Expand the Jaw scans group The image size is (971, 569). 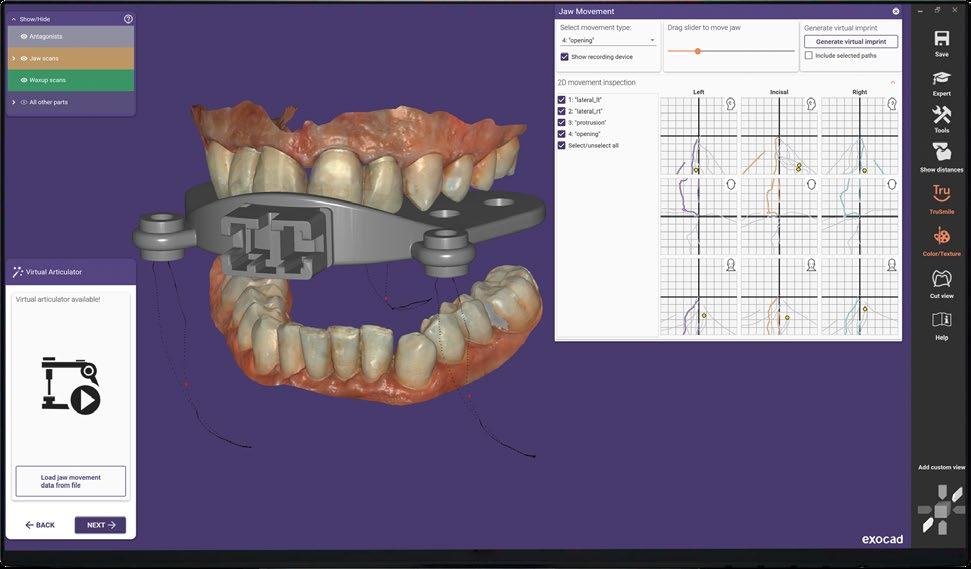pyautogui.click(x=14, y=58)
